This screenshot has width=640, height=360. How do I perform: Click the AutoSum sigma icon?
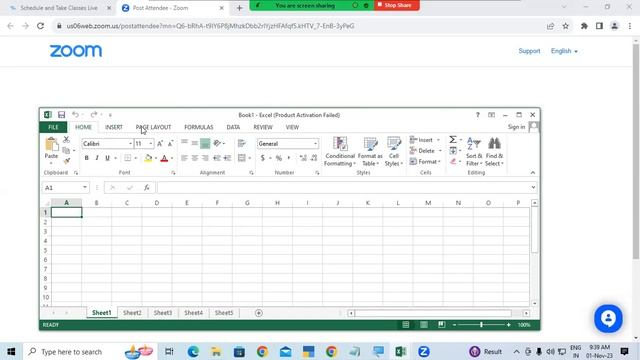click(x=453, y=140)
